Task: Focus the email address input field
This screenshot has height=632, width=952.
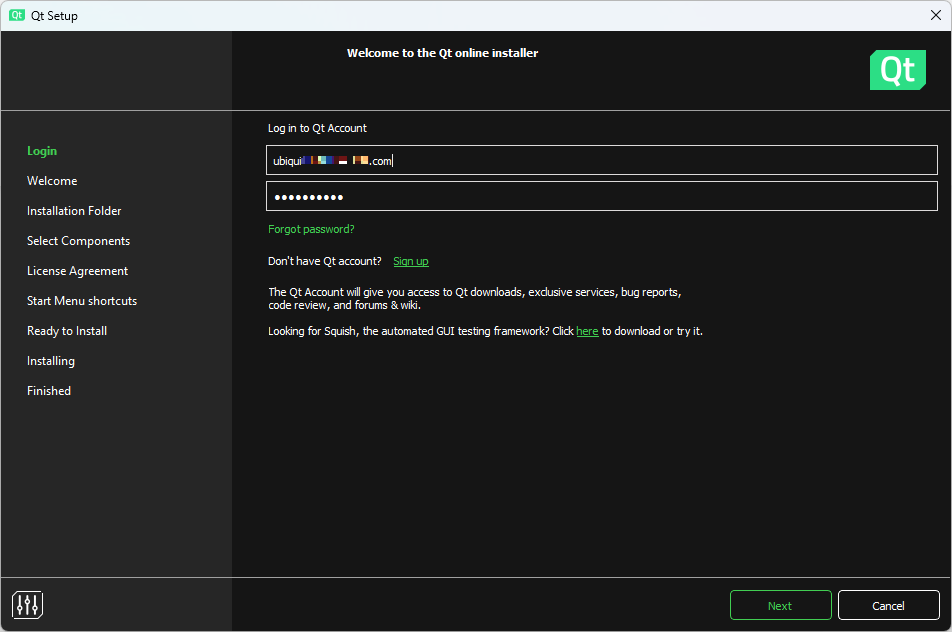Action: click(x=602, y=160)
